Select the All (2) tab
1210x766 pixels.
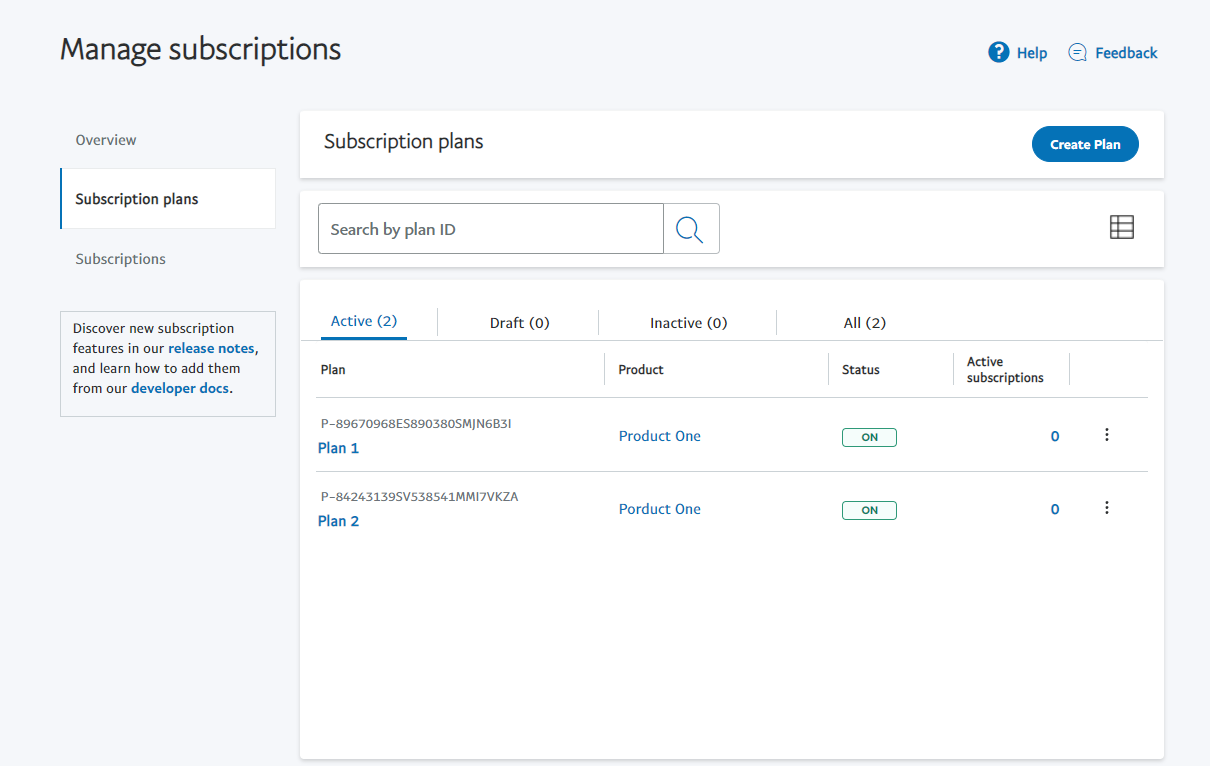point(864,323)
